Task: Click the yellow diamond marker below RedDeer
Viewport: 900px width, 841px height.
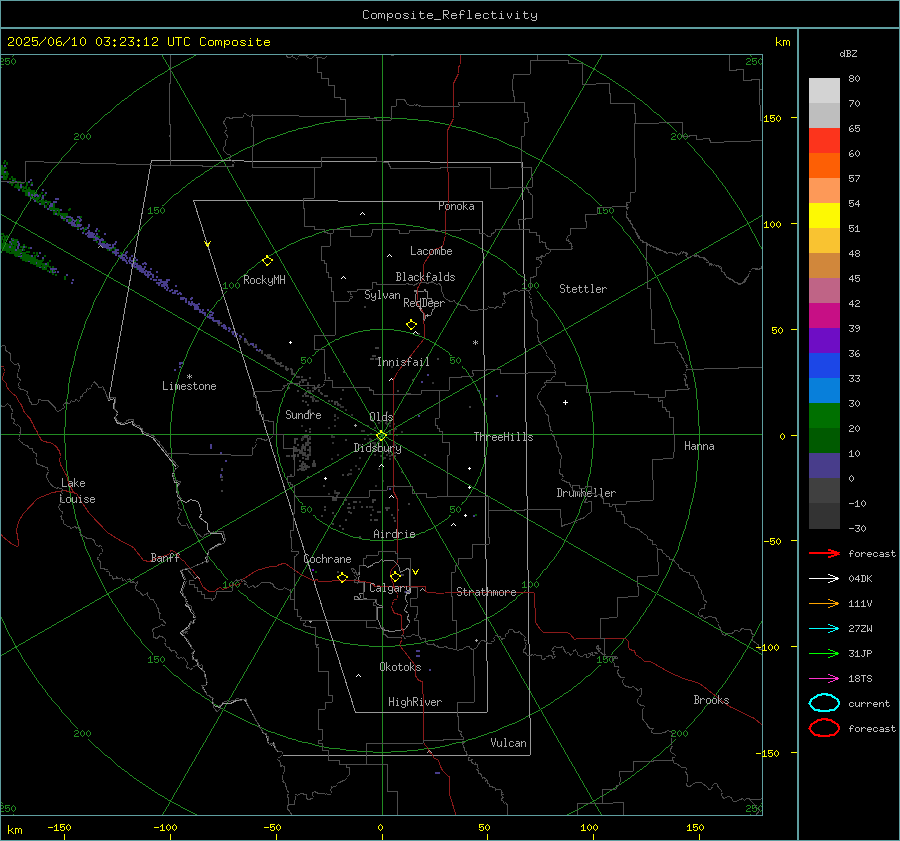Action: [411, 325]
